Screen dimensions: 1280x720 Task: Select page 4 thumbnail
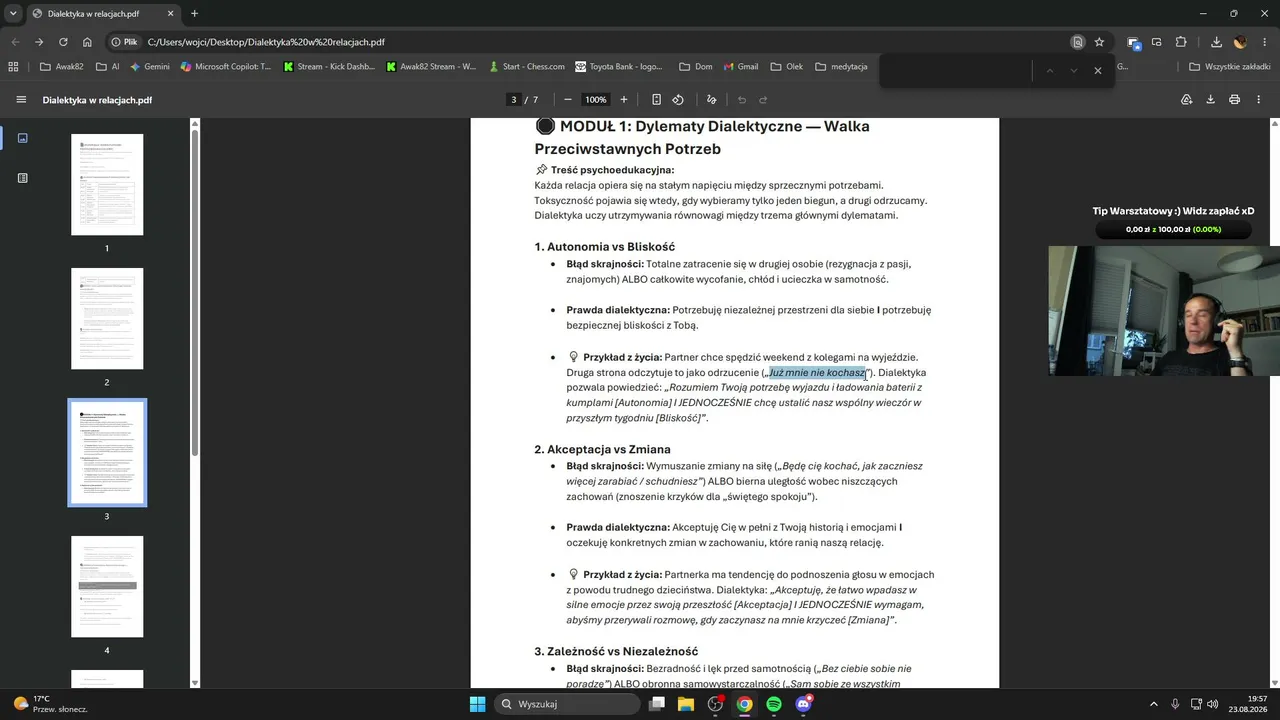[107, 587]
